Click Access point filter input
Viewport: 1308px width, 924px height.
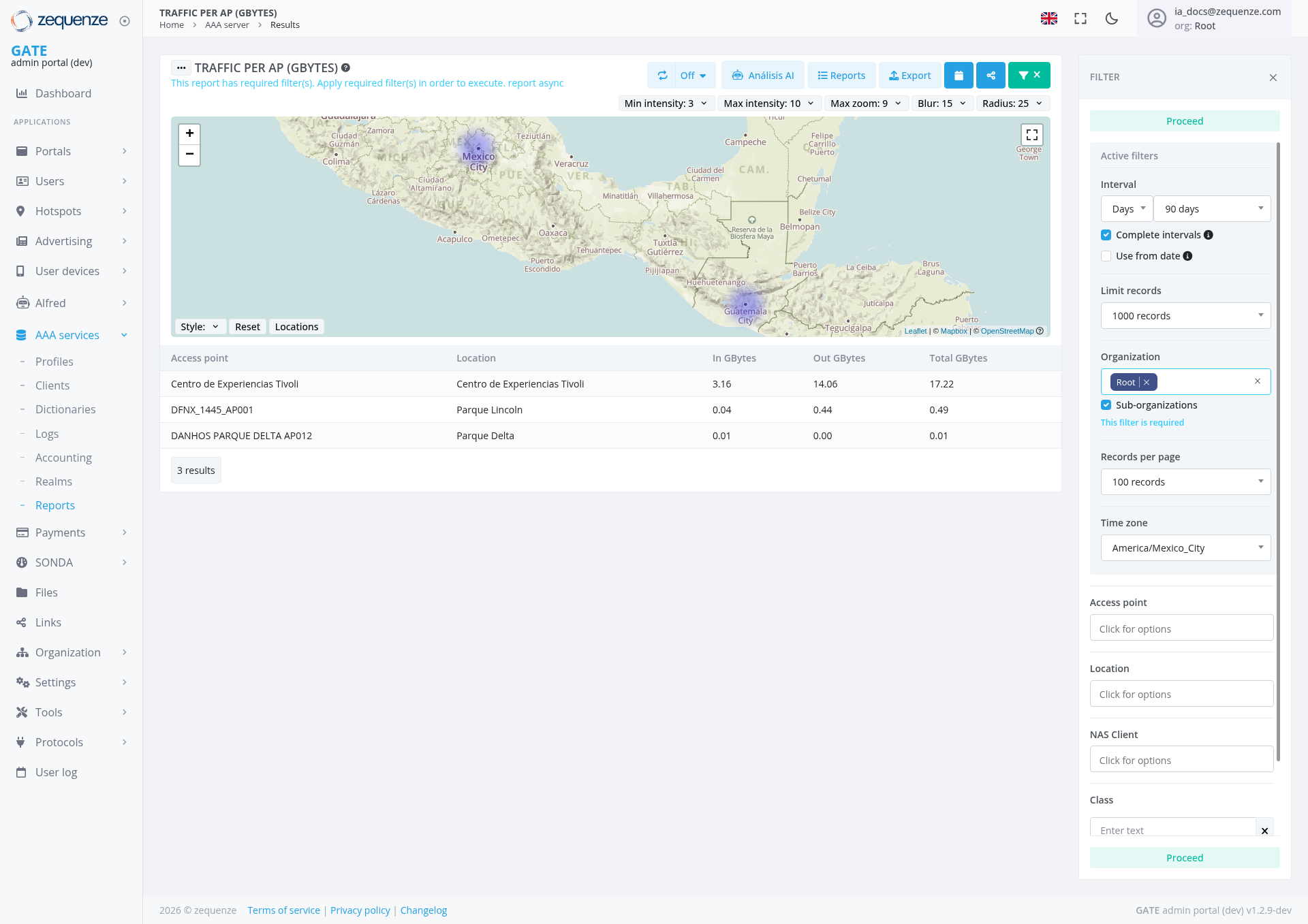(1181, 628)
